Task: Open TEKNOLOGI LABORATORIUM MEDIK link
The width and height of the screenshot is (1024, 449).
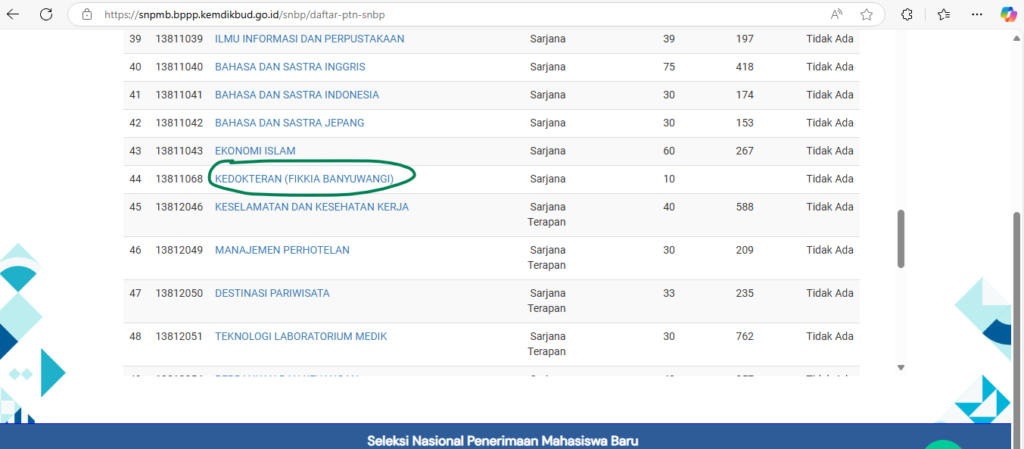Action: [301, 336]
